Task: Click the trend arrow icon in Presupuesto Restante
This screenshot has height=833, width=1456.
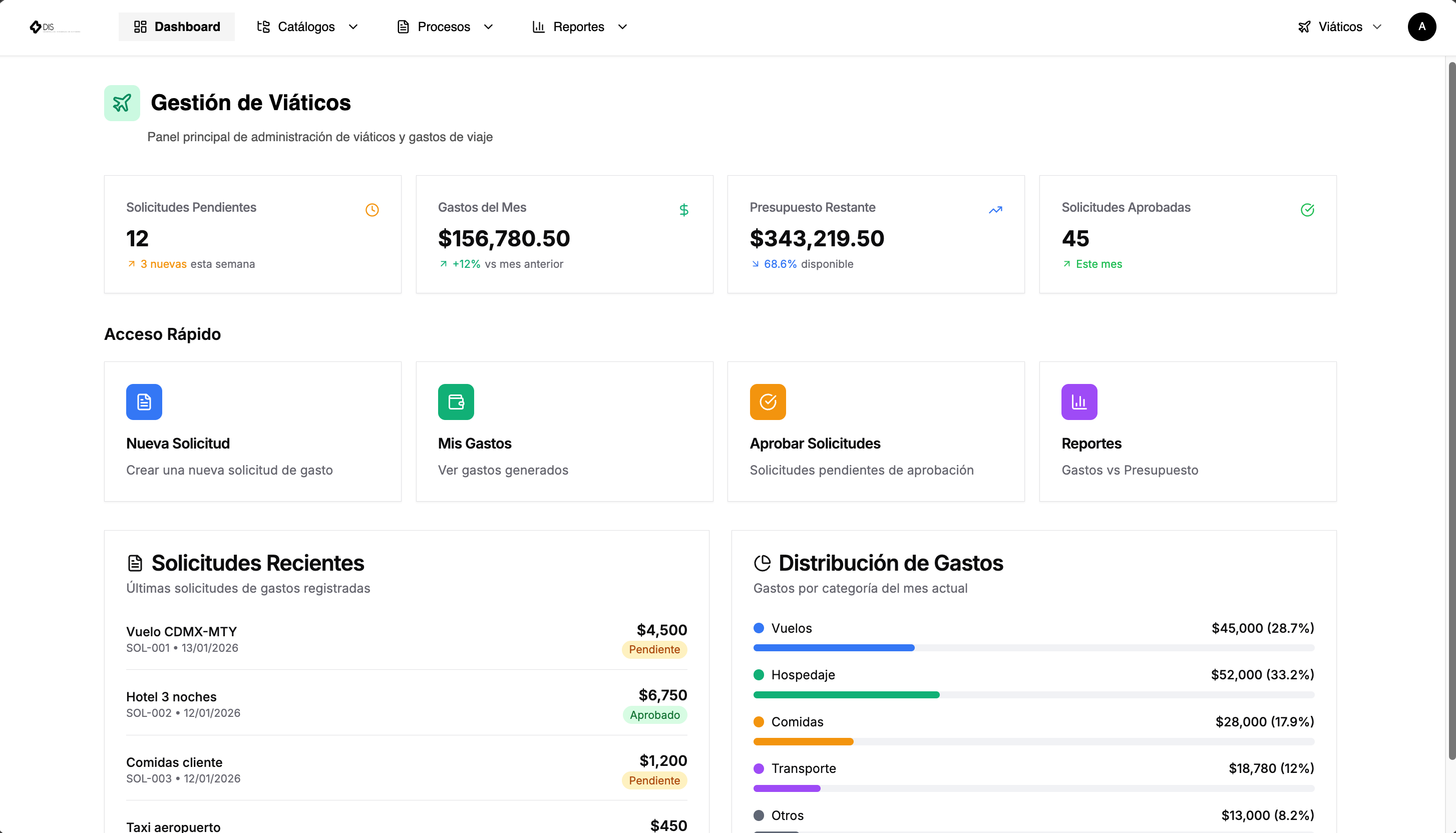Action: click(995, 210)
